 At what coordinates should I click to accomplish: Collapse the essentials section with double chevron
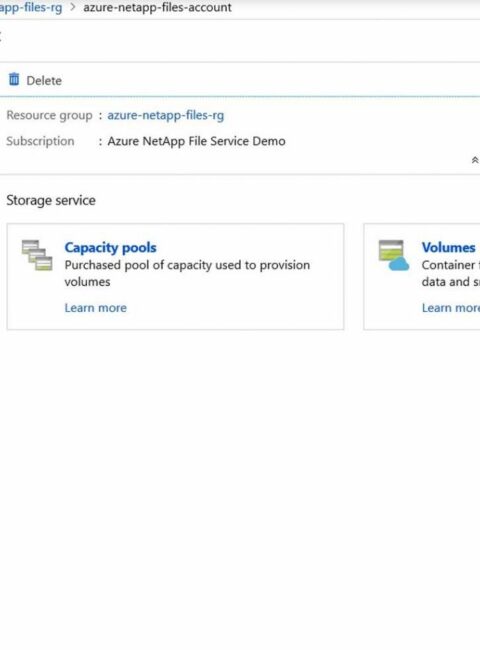pos(475,160)
